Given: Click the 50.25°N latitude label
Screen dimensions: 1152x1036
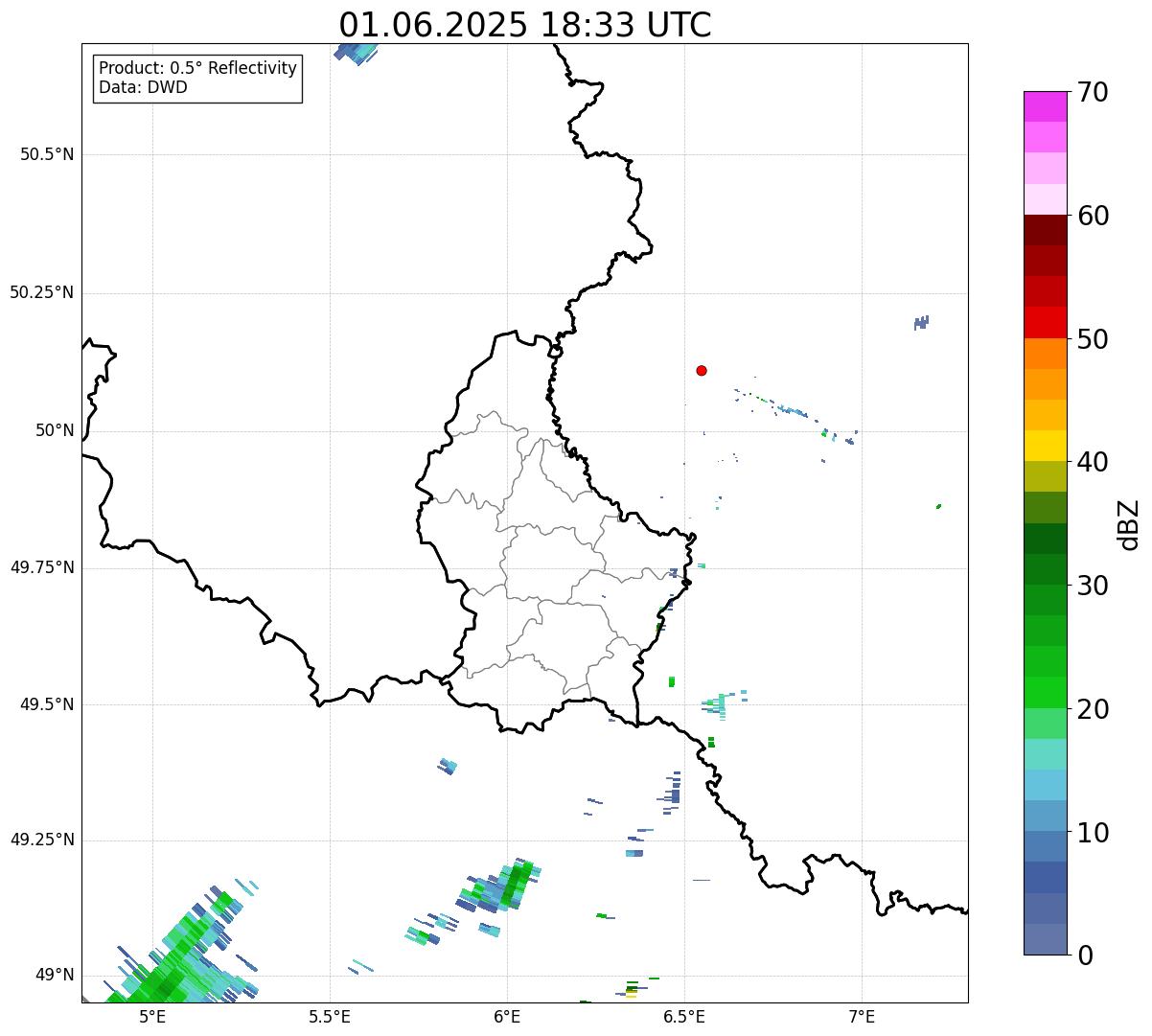Looking at the screenshot, I should click(x=42, y=292).
